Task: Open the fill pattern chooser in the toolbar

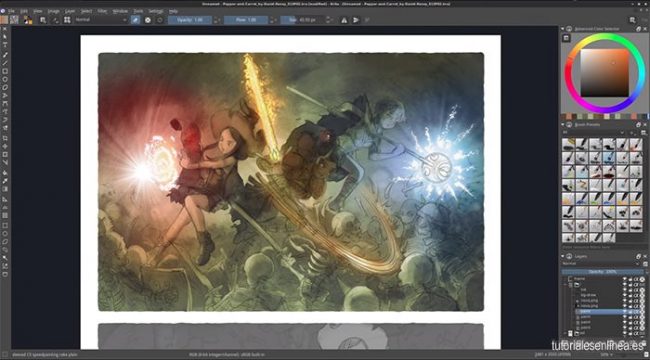Action: pyautogui.click(x=15, y=20)
